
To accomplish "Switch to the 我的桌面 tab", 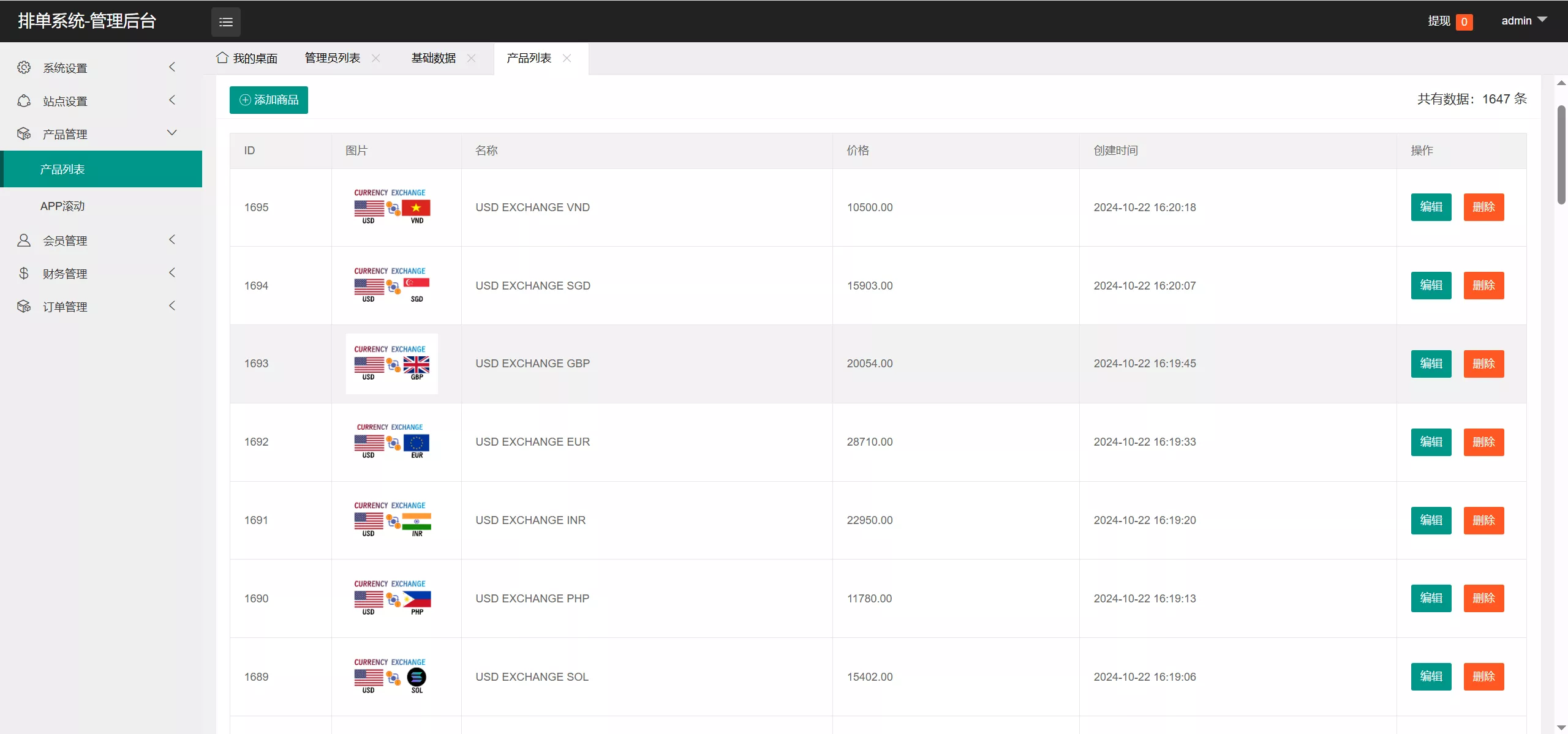I will point(247,58).
